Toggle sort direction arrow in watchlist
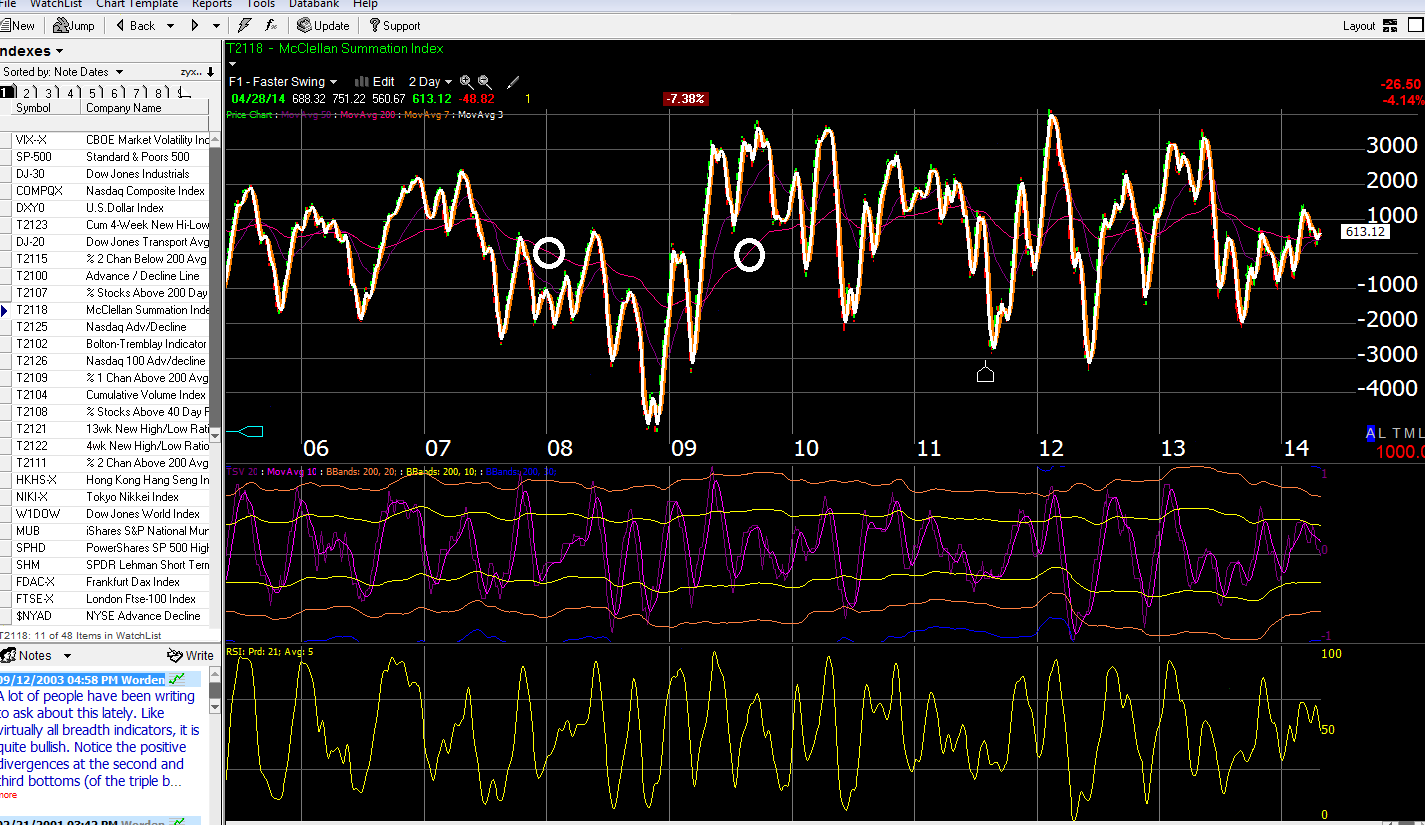This screenshot has height=825, width=1425. (x=210, y=72)
